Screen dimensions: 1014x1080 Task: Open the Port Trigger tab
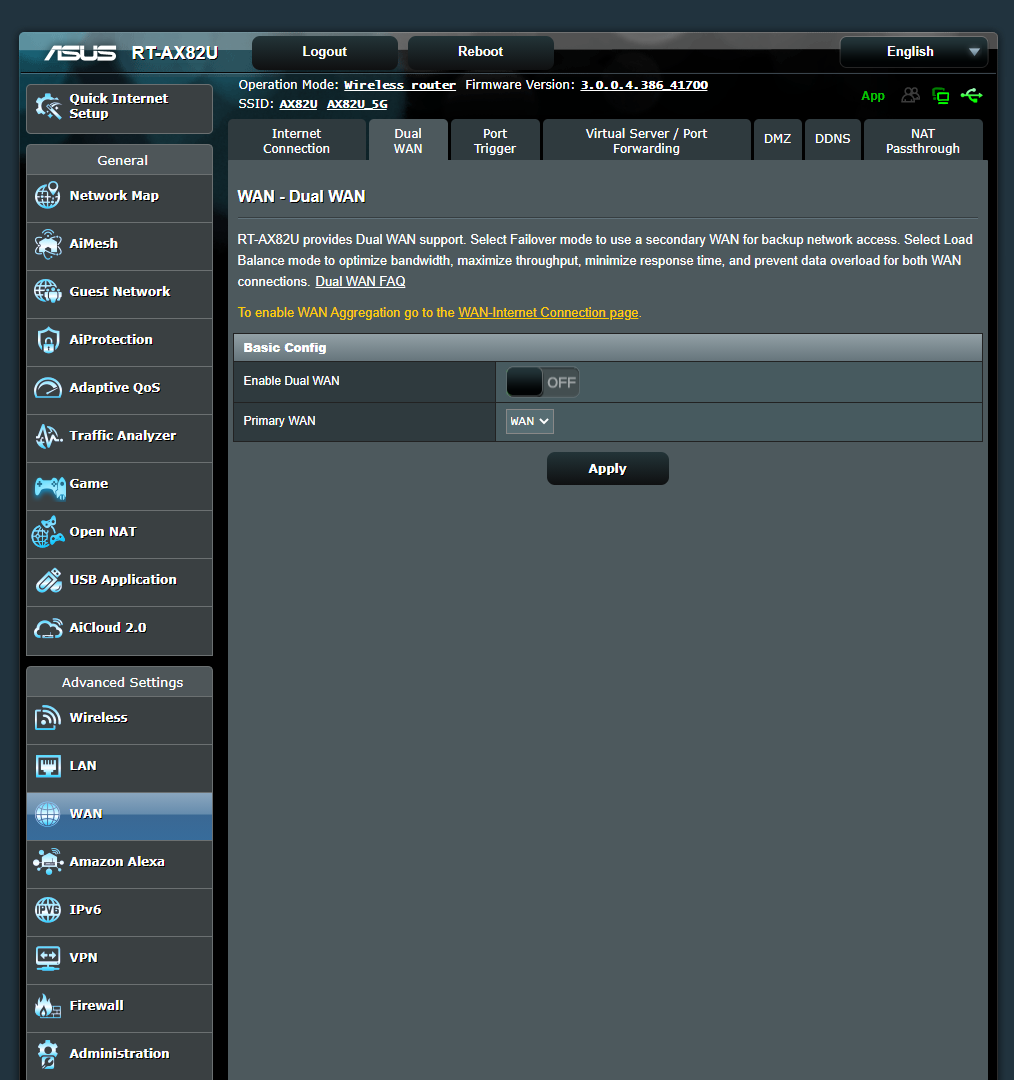click(x=495, y=141)
